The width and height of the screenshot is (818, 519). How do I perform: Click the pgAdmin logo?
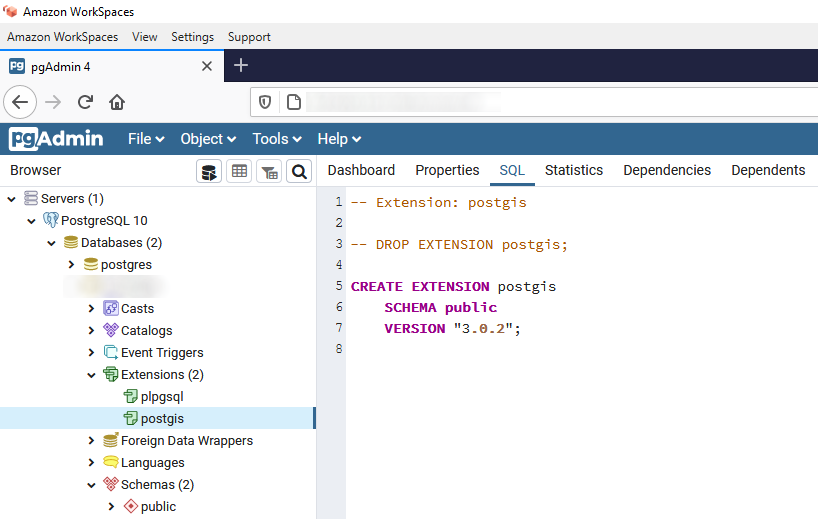tap(56, 139)
